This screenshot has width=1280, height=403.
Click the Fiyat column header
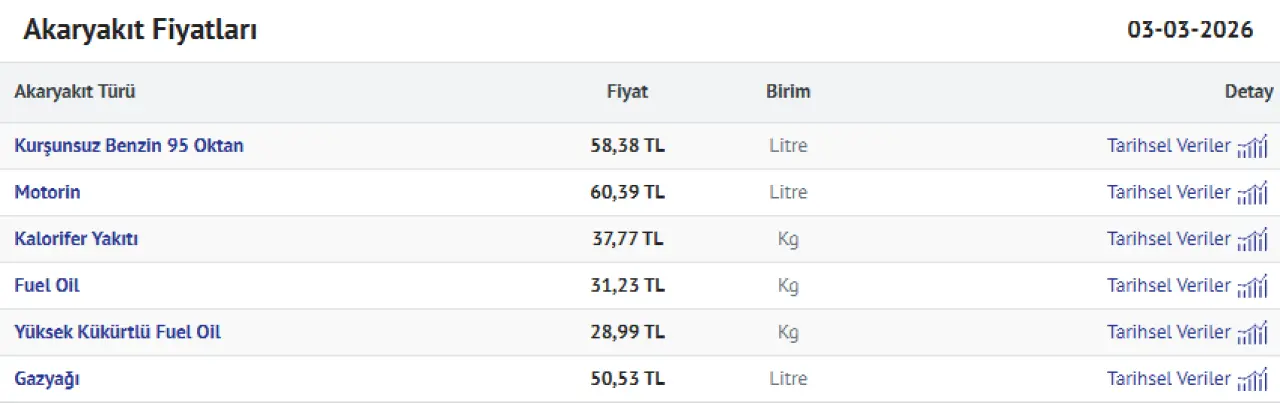[x=627, y=92]
